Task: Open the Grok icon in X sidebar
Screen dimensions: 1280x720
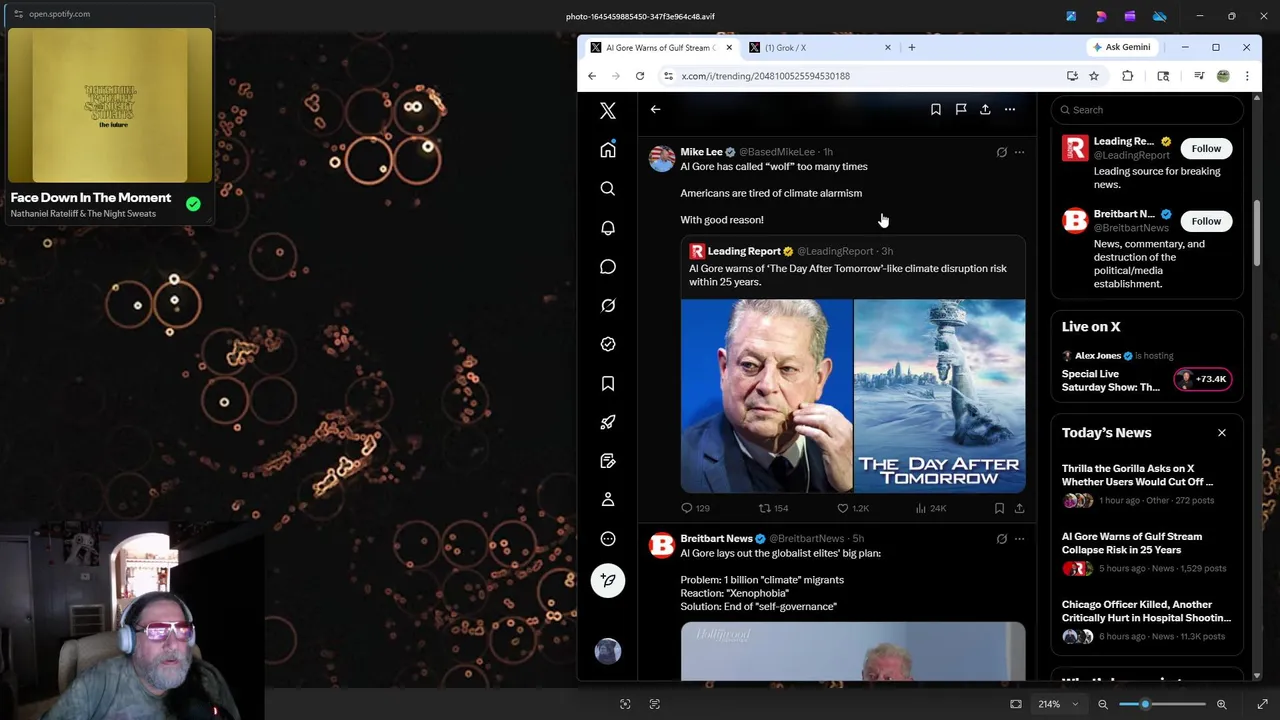Action: [x=608, y=306]
